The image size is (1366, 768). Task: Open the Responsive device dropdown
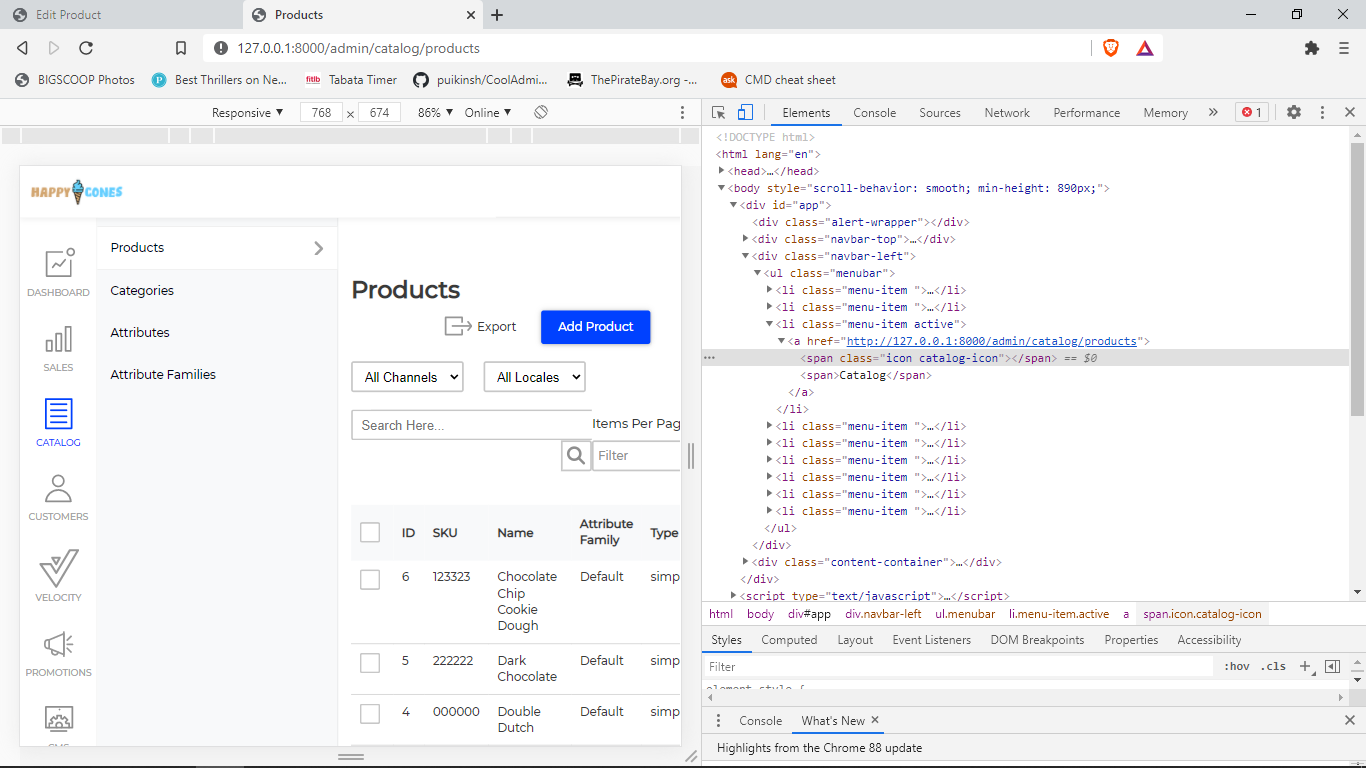(248, 113)
